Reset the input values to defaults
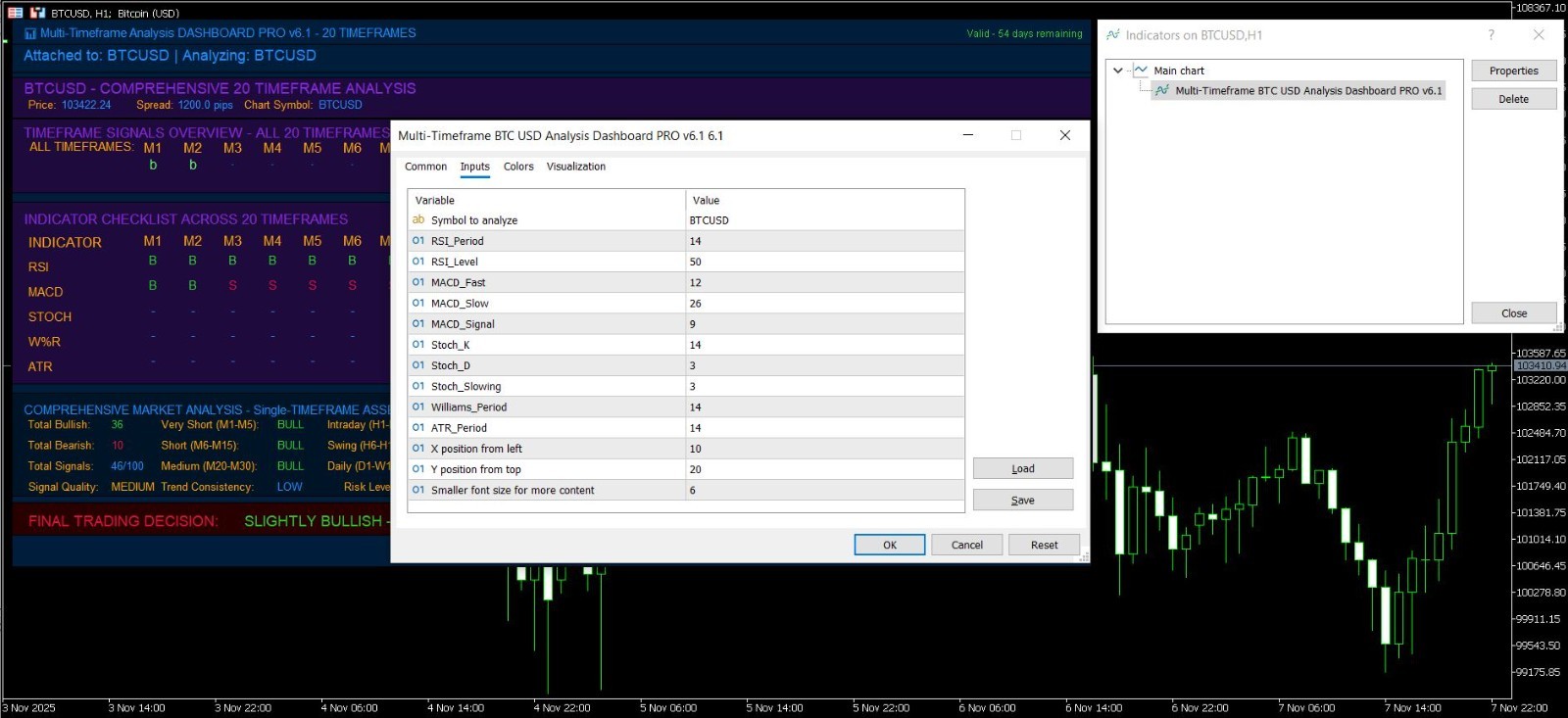Screen dimensions: 1568x718 pos(1044,545)
